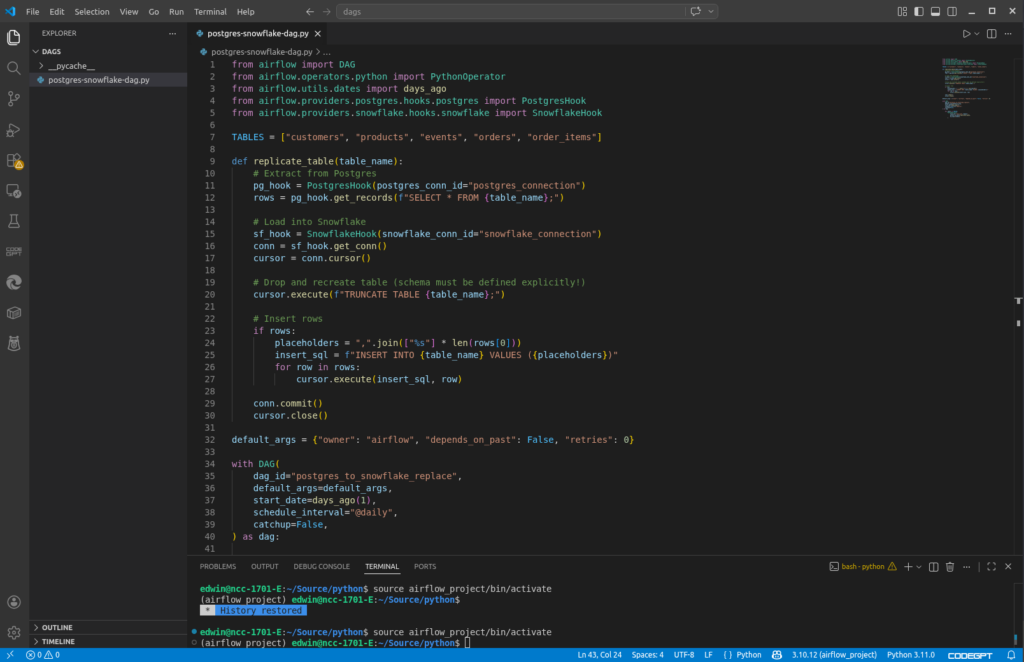The height and width of the screenshot is (662, 1024).
Task: Open Source Control view icon
Action: 14,99
